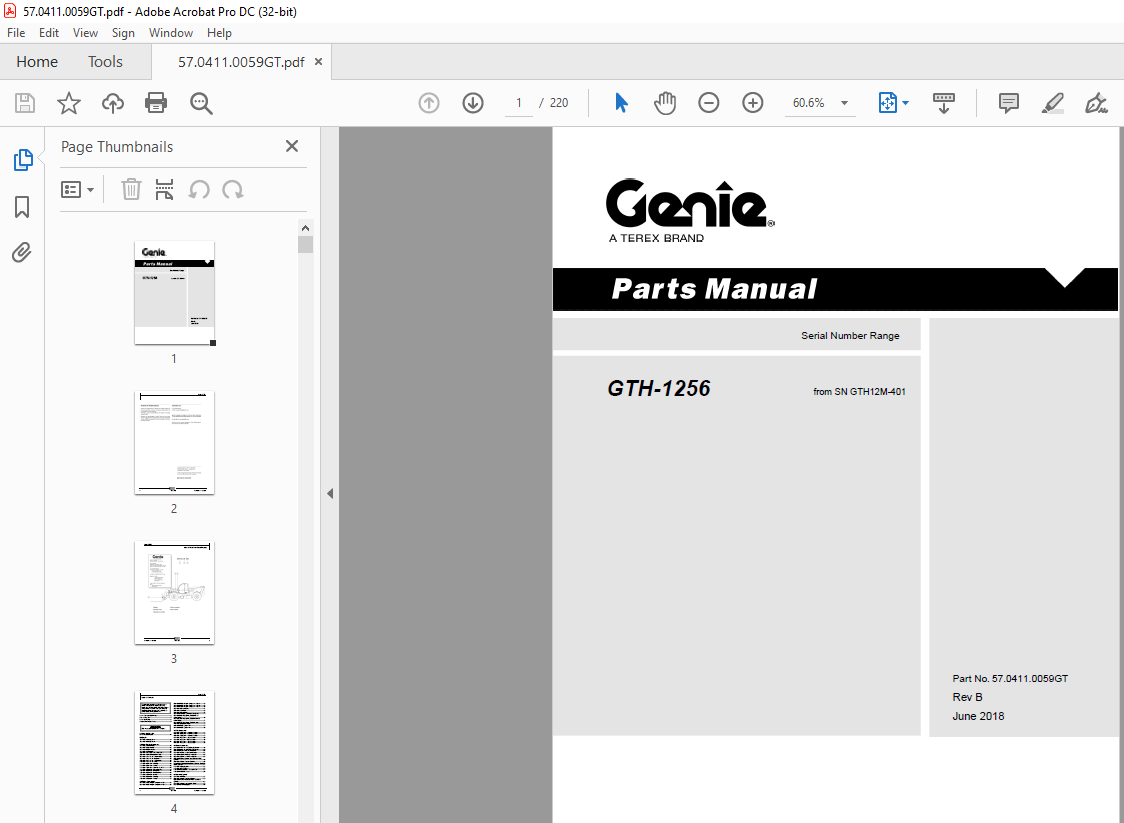Click the print pages scissors icon
1124x823 pixels.
click(164, 190)
